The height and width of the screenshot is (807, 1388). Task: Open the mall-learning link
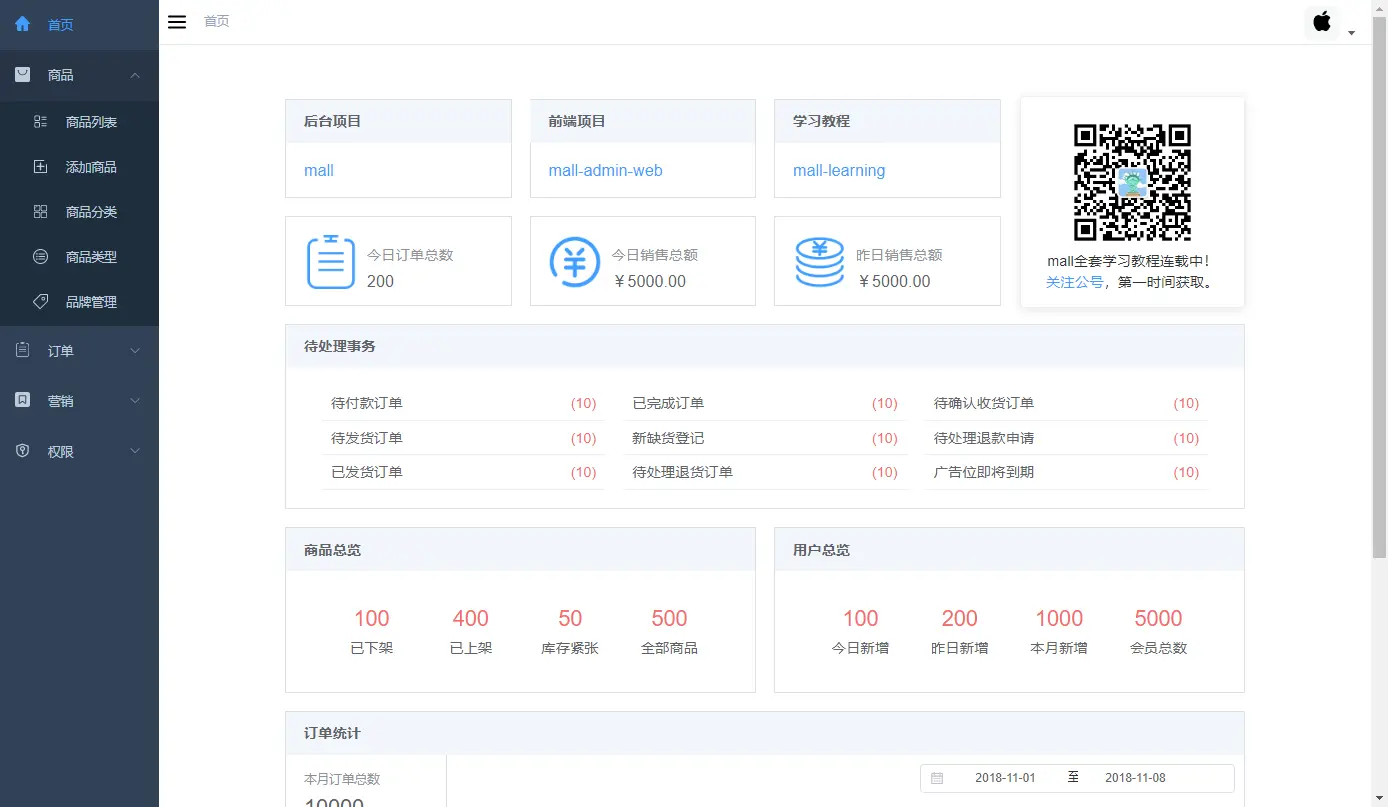tap(839, 171)
